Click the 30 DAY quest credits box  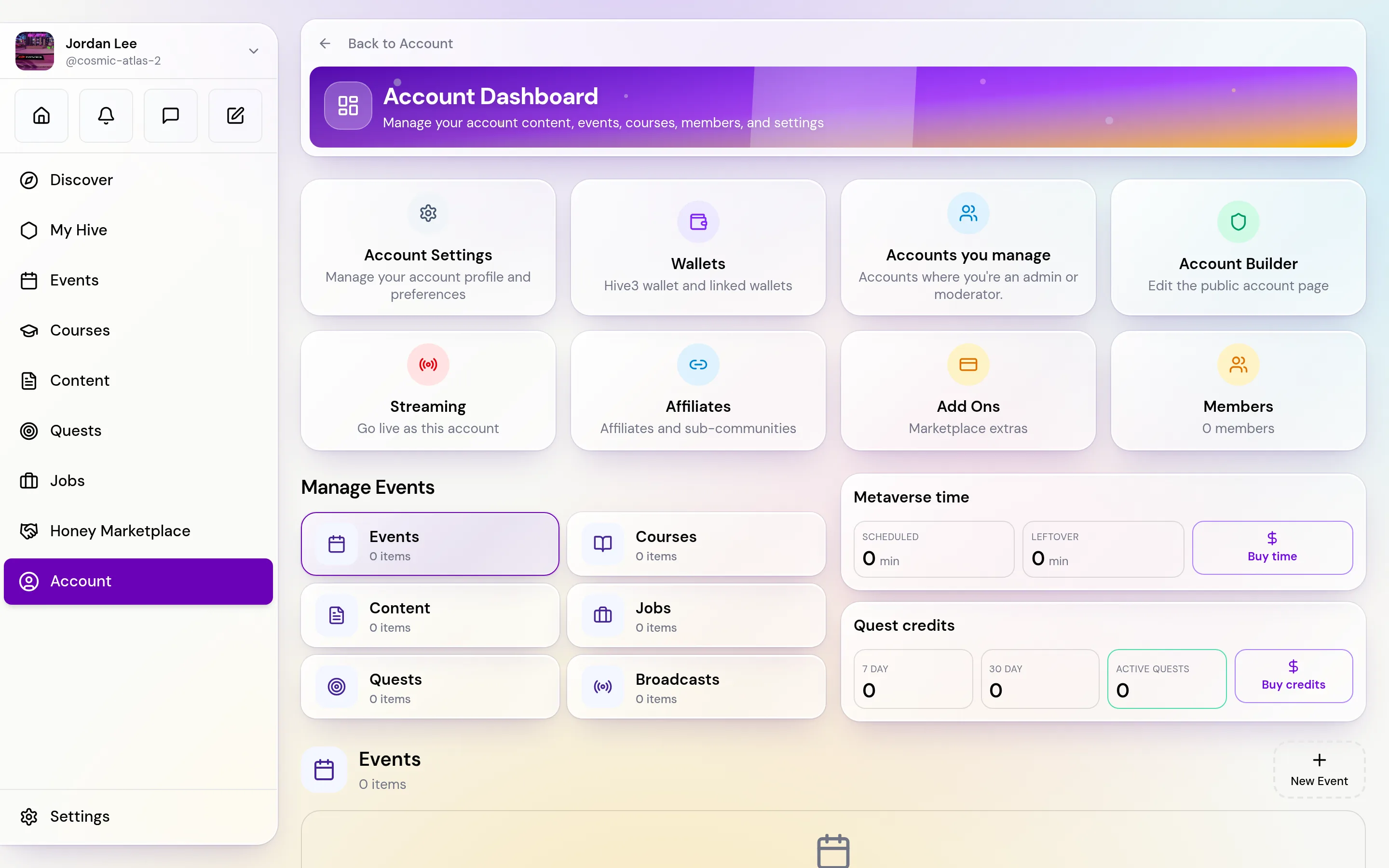pyautogui.click(x=1039, y=679)
